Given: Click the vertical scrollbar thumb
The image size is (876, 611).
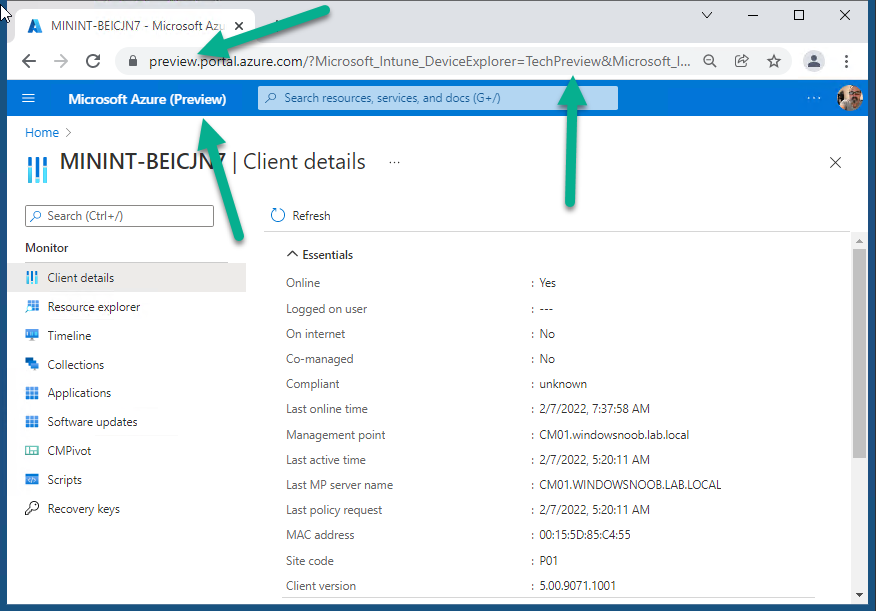Looking at the screenshot, I should pos(859,354).
